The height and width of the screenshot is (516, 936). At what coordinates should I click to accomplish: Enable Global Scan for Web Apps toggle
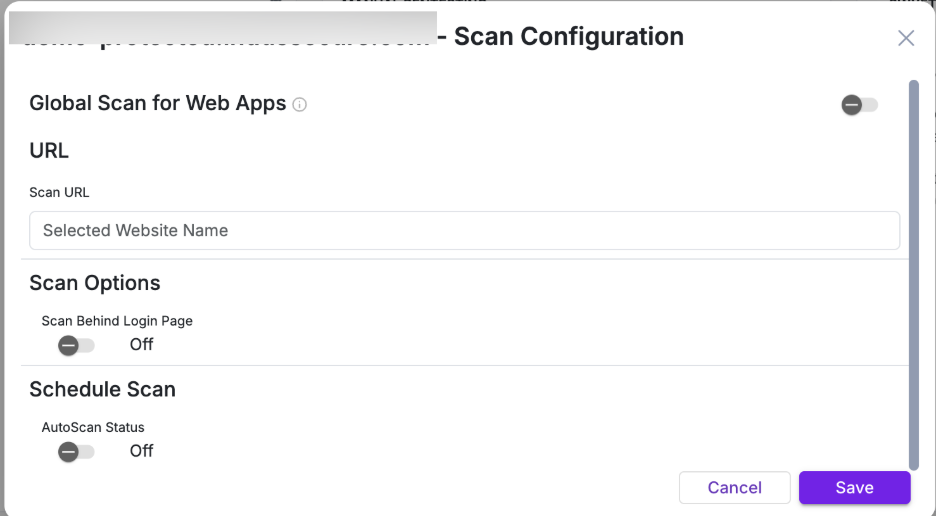[x=859, y=105]
